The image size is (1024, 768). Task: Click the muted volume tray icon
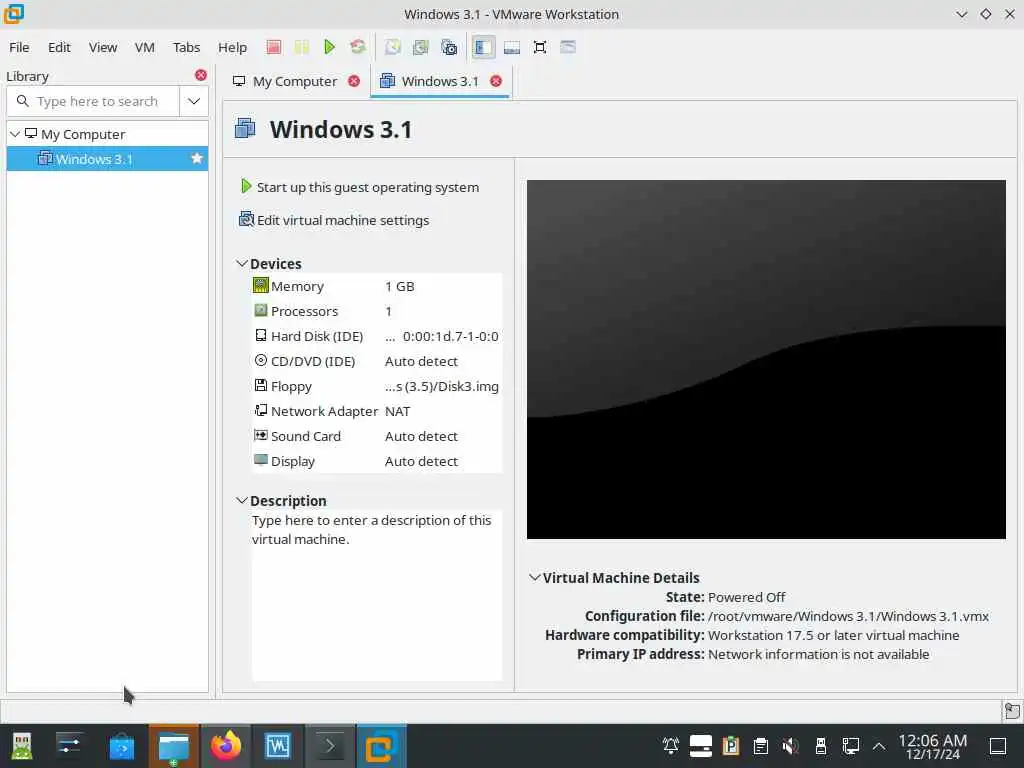coord(791,746)
